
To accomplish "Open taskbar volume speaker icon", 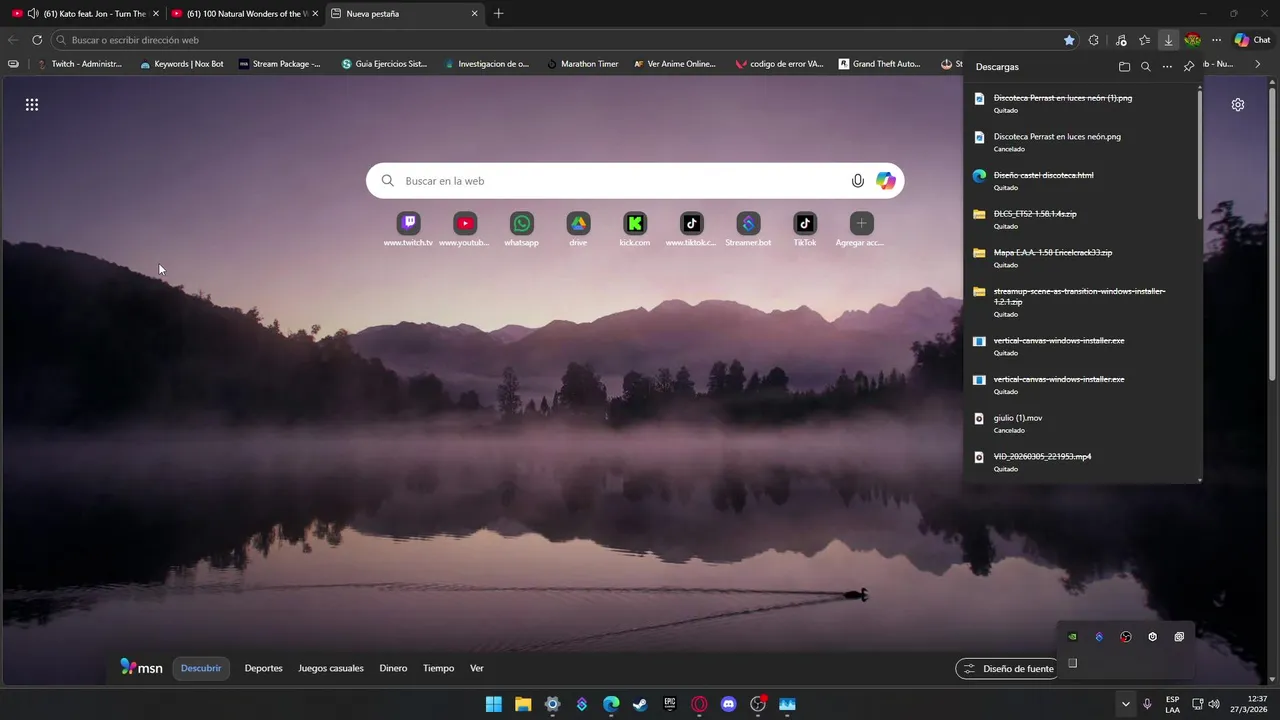I will tap(1214, 704).
